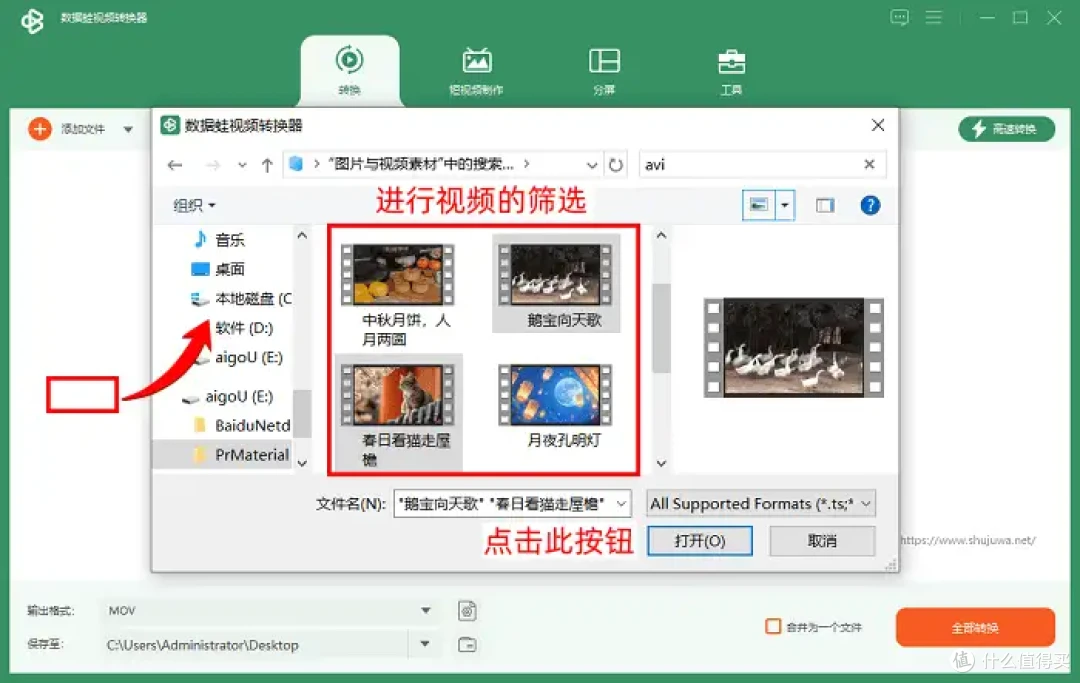Click the 打开(O) open button
1080x683 pixels.
pos(700,541)
